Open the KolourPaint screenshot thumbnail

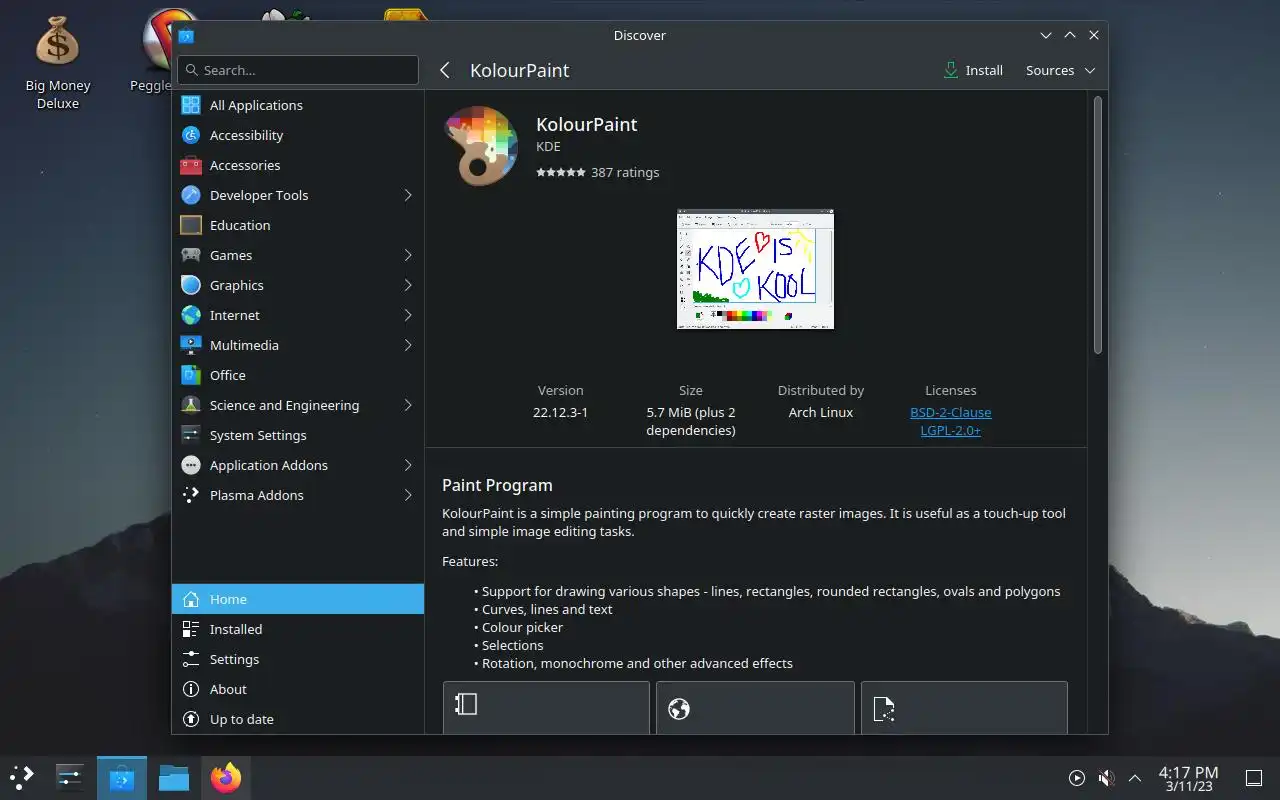[755, 269]
